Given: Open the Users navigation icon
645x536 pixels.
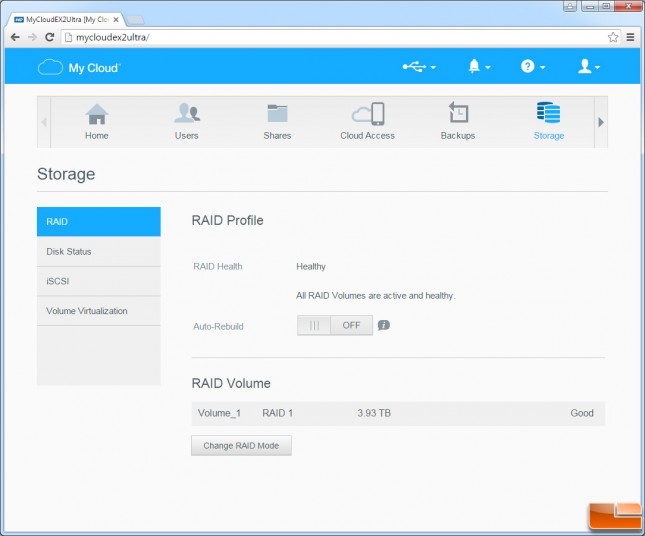Looking at the screenshot, I should 187,121.
